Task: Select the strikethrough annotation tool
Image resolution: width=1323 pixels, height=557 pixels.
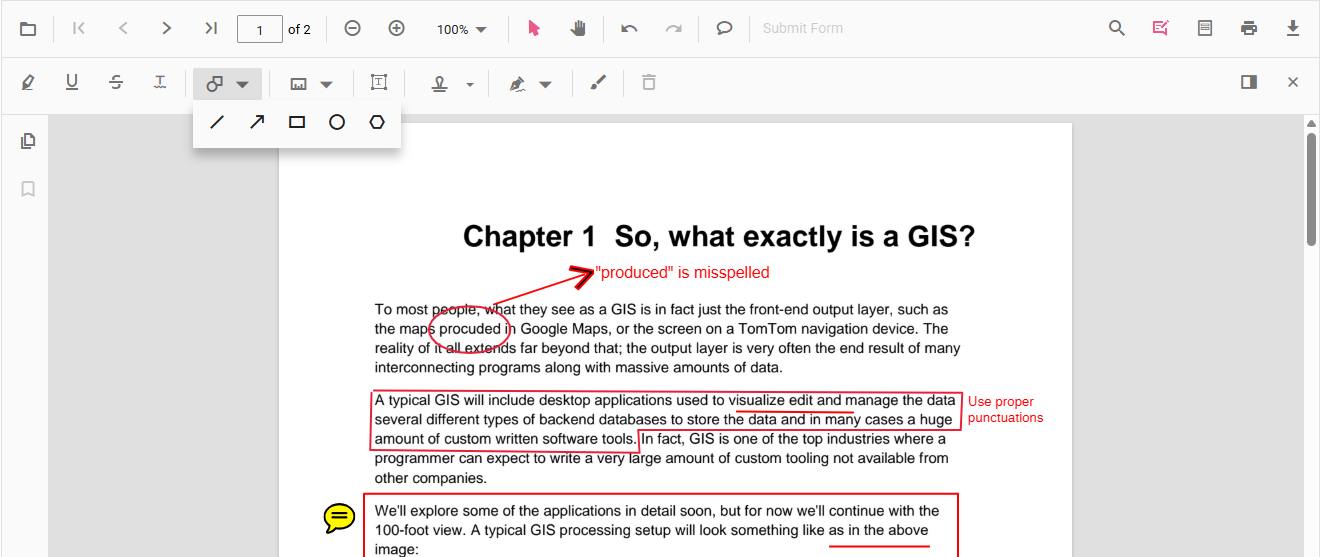Action: (x=116, y=83)
